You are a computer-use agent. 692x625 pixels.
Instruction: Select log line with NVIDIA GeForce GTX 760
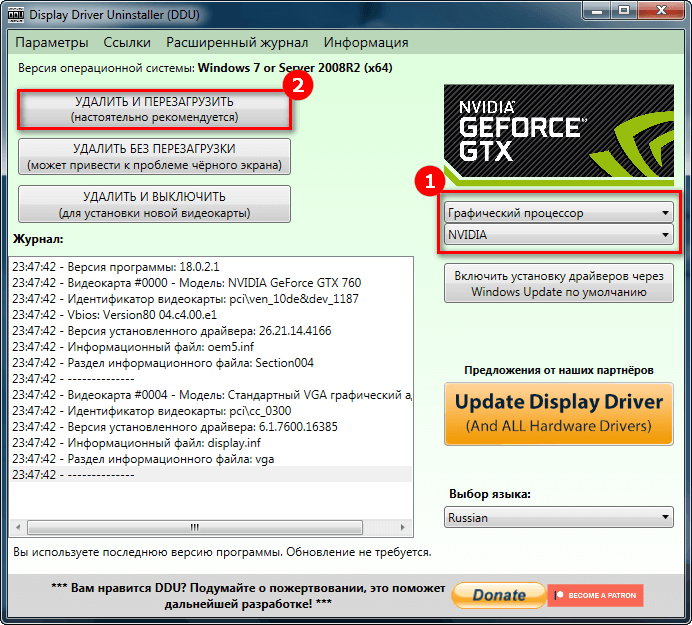211,282
